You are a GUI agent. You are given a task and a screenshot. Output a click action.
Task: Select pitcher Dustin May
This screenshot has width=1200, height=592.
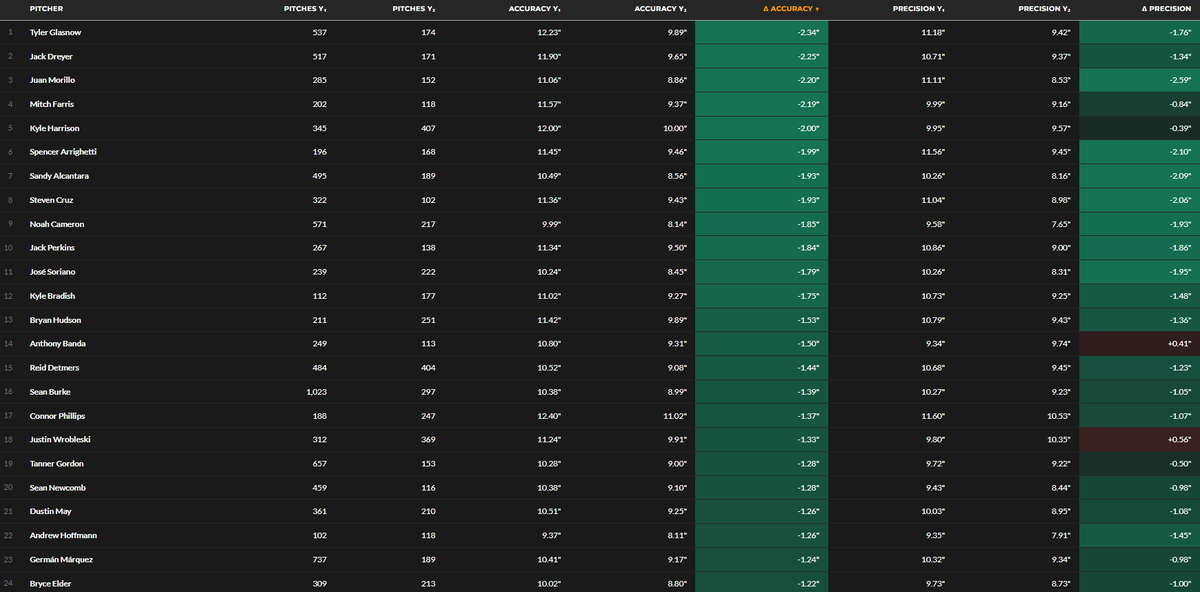[x=50, y=512]
